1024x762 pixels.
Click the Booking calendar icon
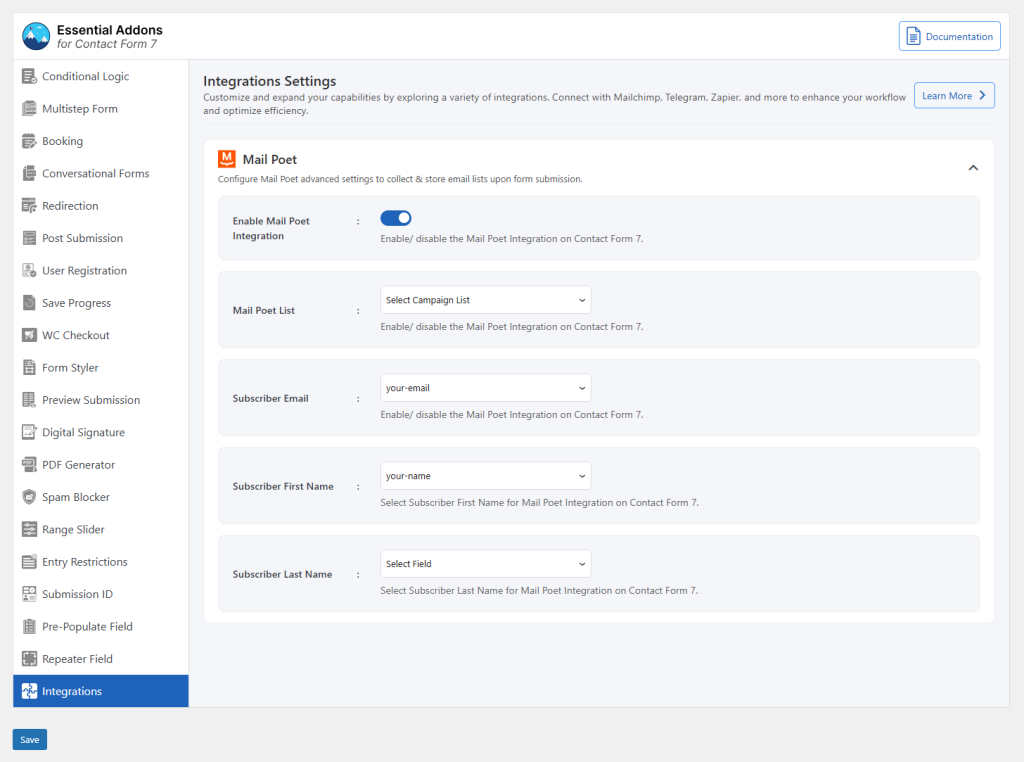pos(29,141)
